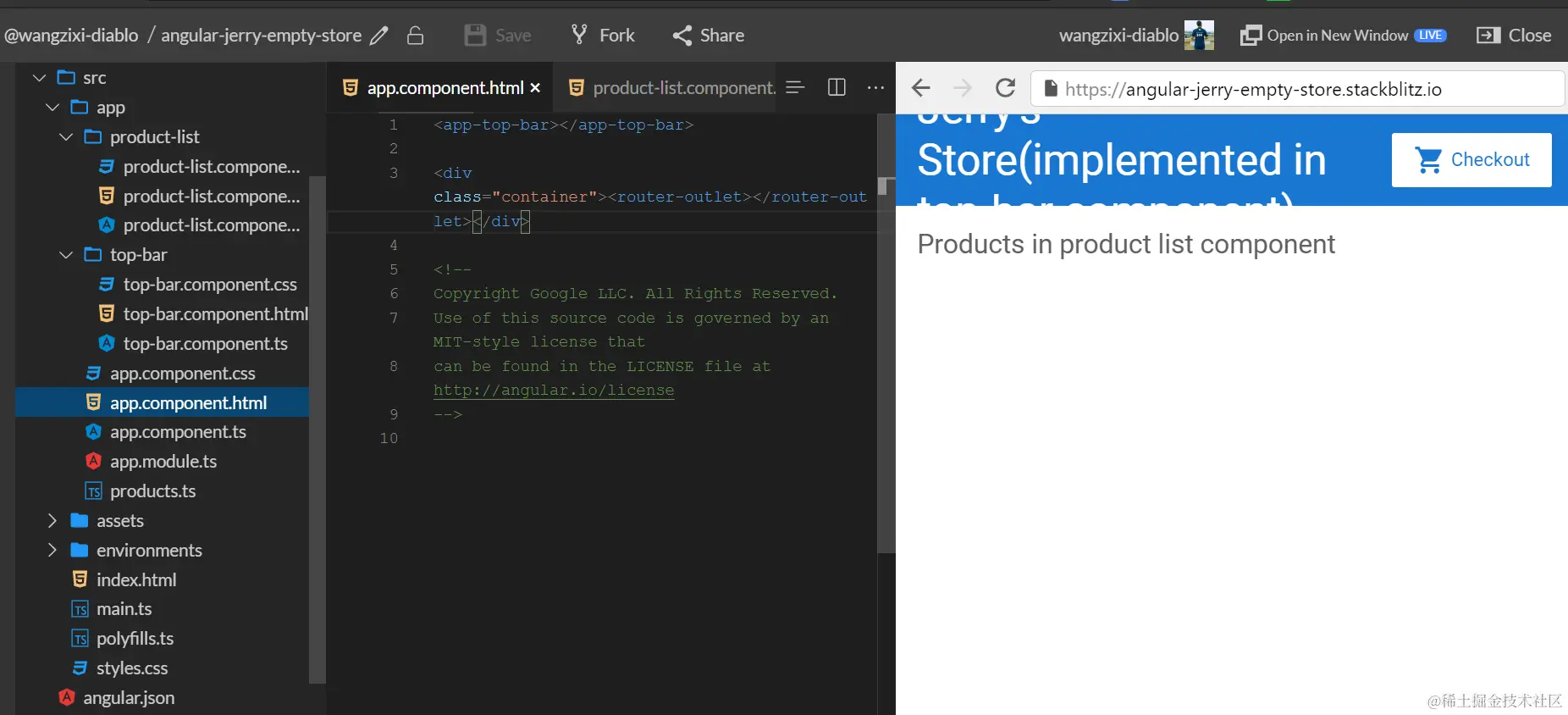Viewport: 1568px width, 715px height.
Task: Open products.ts file
Action: point(152,491)
